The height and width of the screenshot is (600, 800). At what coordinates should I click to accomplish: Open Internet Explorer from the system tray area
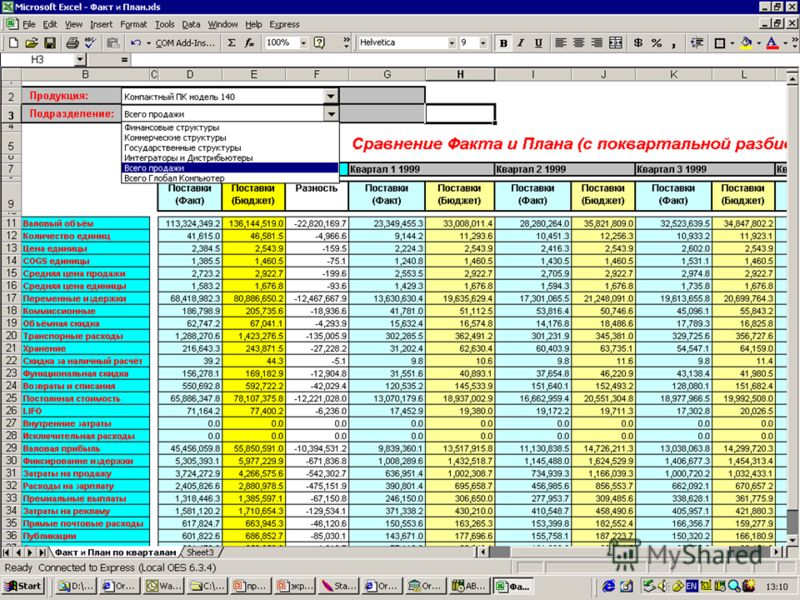click(609, 586)
